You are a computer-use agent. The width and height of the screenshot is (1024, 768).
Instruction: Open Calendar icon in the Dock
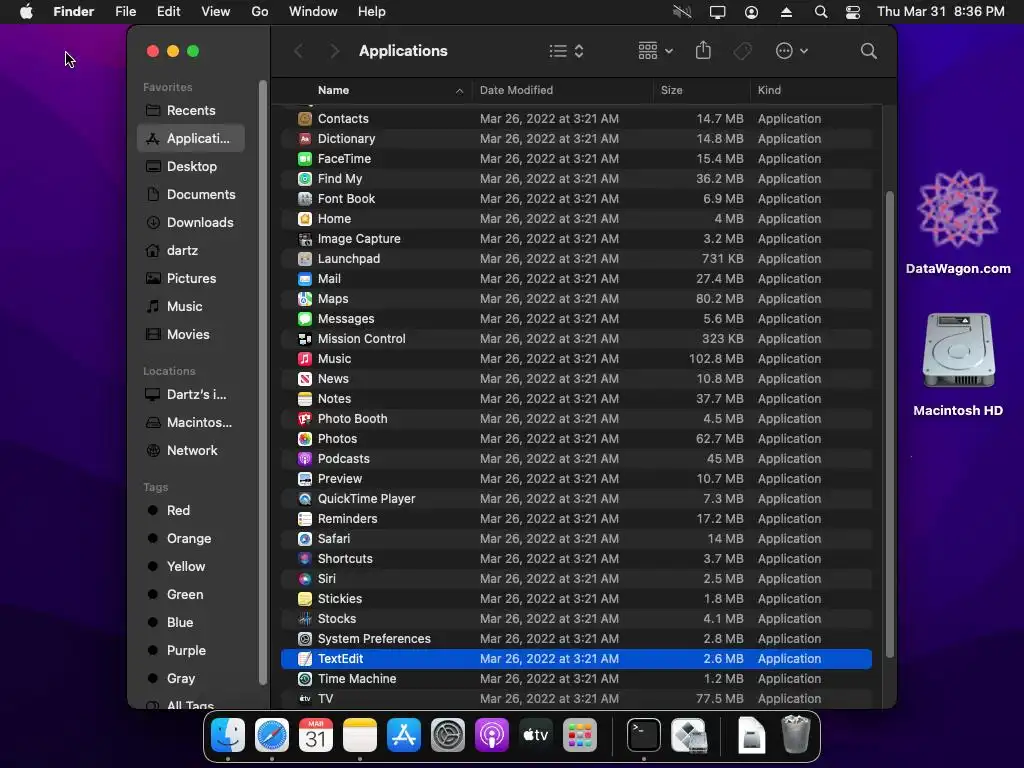[x=316, y=735]
